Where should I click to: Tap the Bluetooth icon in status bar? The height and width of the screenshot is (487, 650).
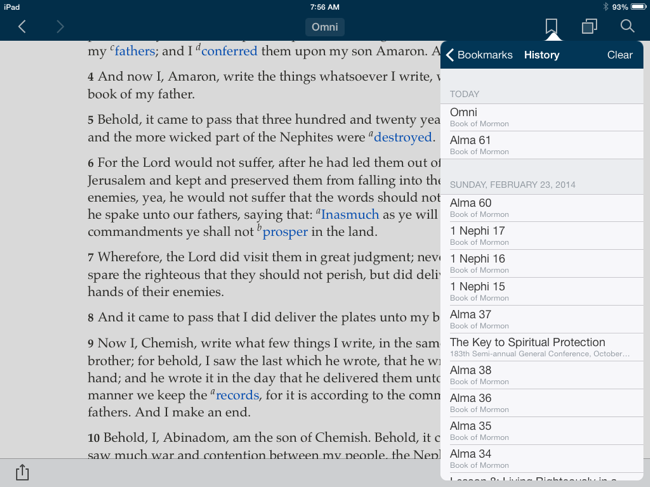605,7
